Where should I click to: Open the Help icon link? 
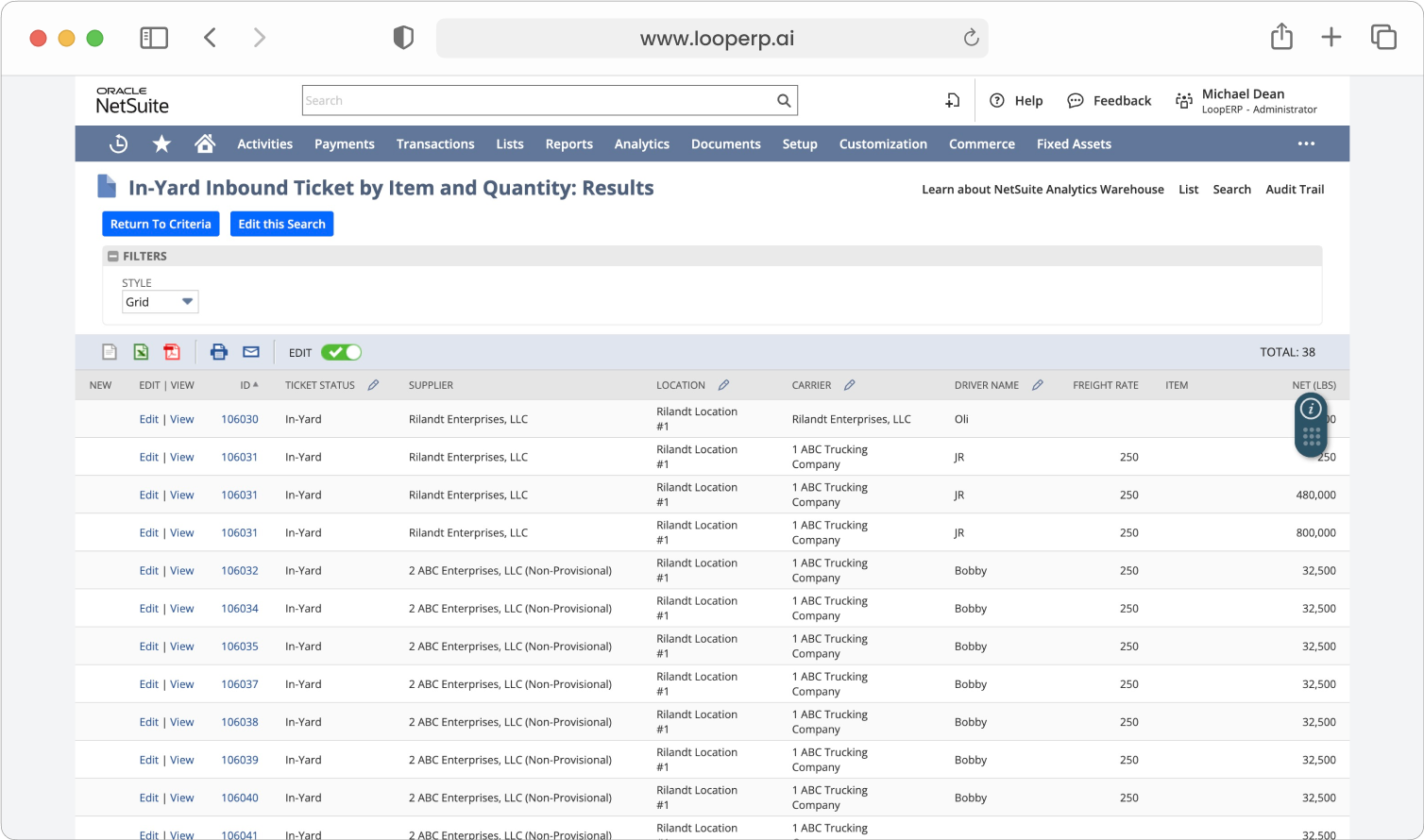(1016, 101)
